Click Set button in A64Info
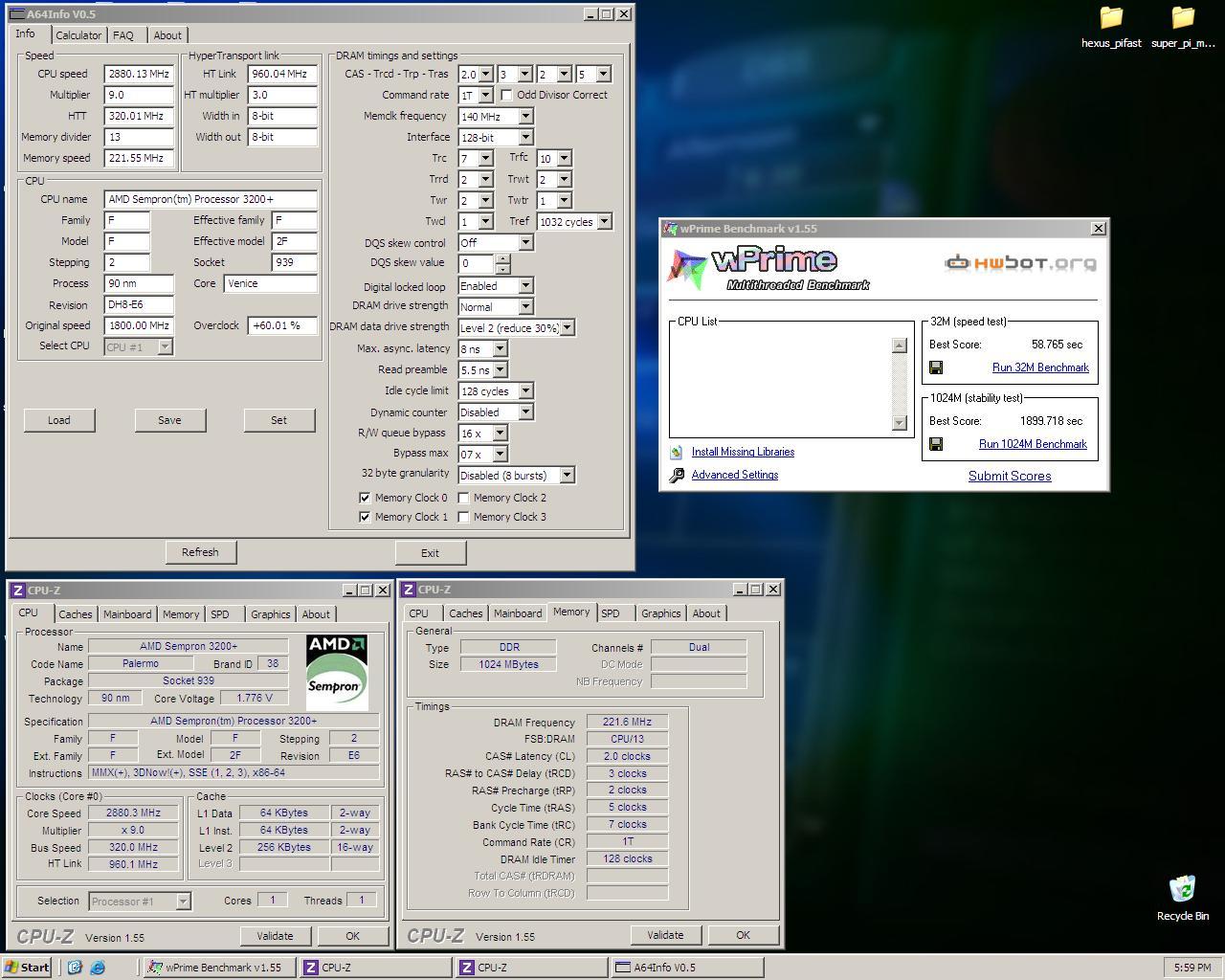This screenshot has width=1225, height=980. tap(278, 420)
